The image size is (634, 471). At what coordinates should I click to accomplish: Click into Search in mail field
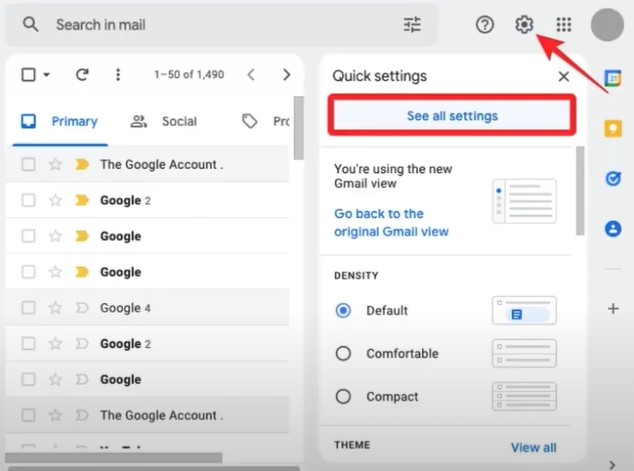point(222,25)
